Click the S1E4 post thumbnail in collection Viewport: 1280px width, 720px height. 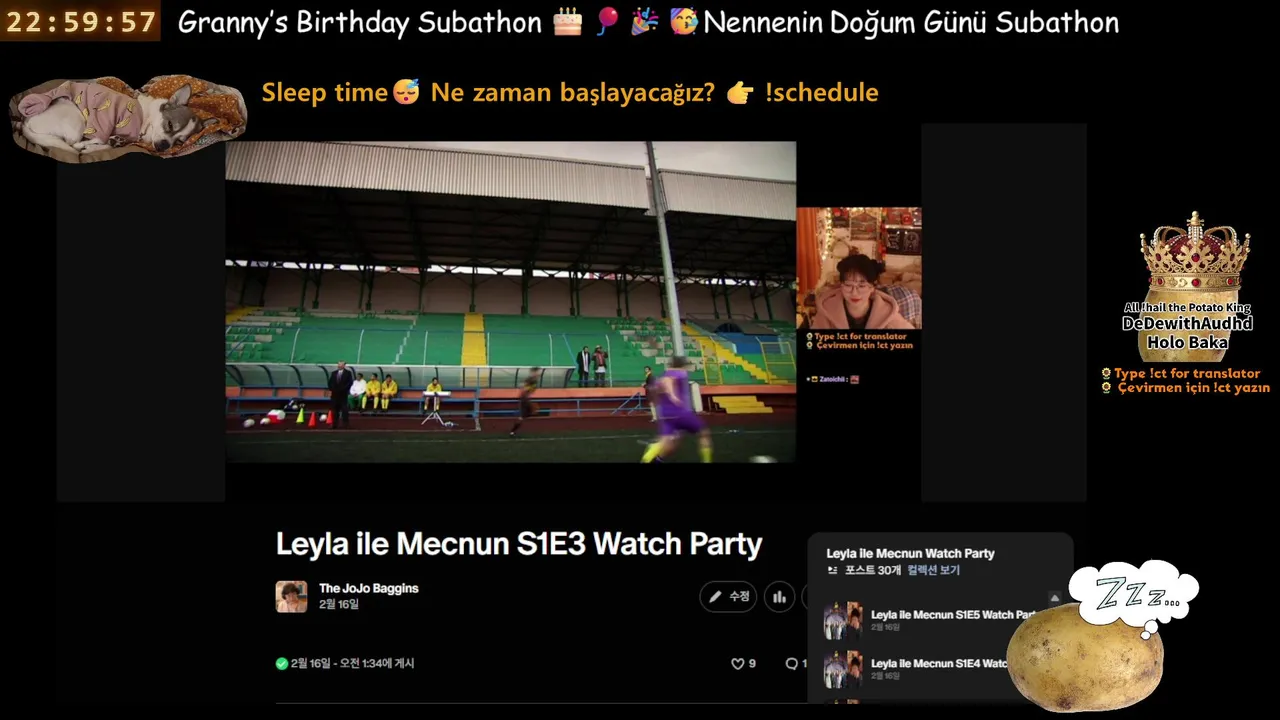tap(843, 669)
